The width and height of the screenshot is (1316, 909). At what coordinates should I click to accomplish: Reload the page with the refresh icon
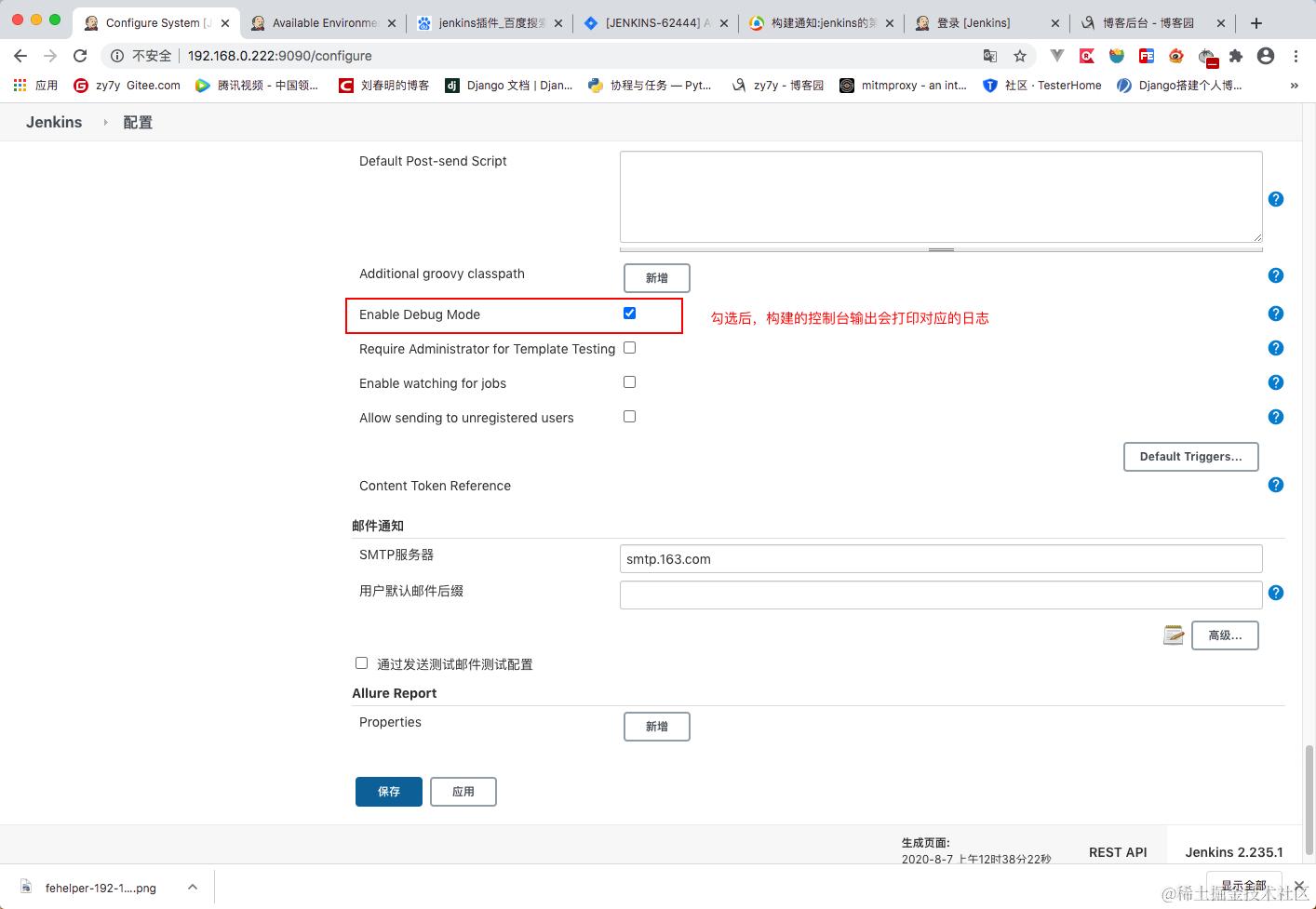click(80, 56)
